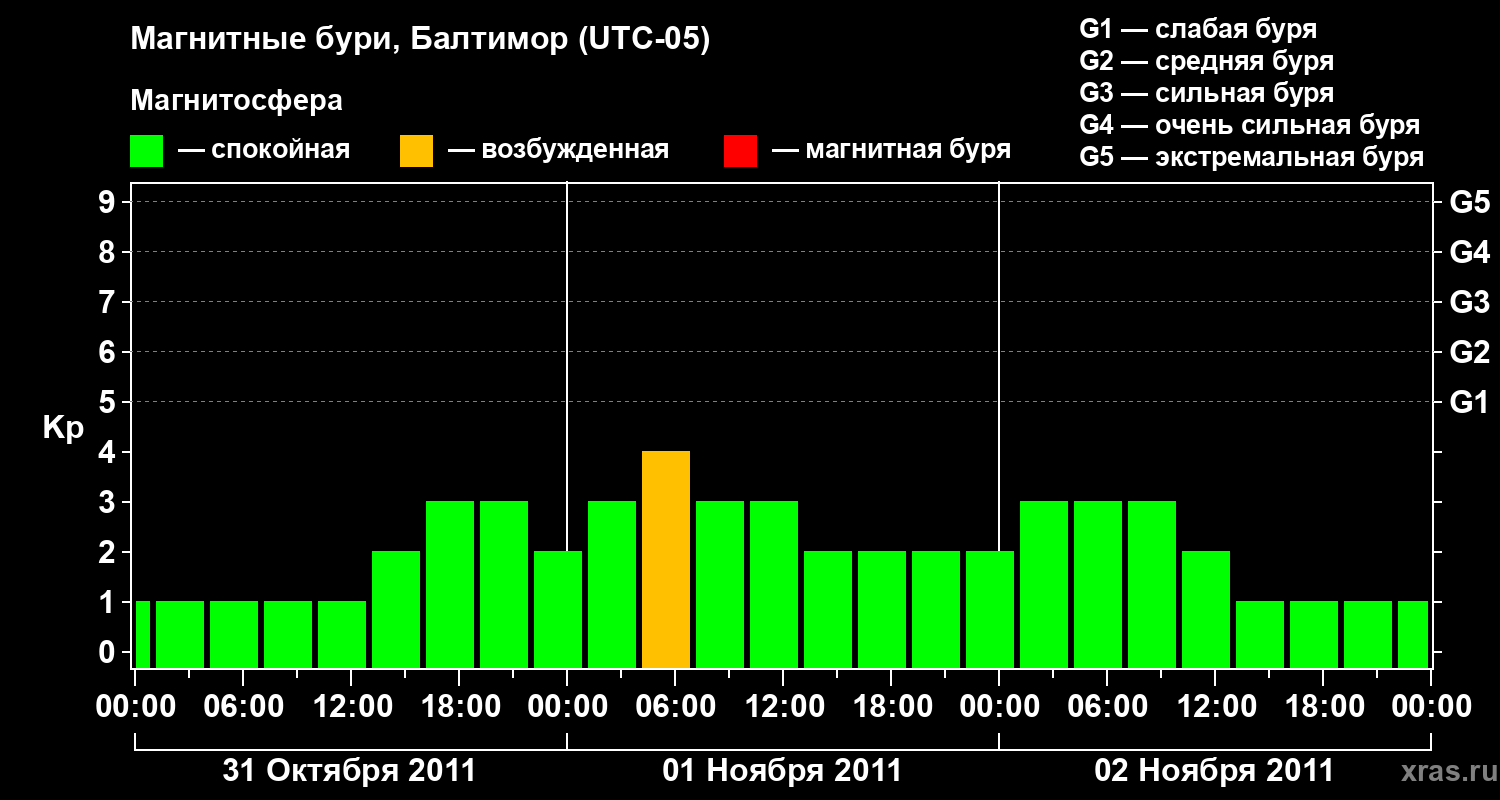The height and width of the screenshot is (800, 1500).
Task: Click '06:00' time label under 01 Ноября
Action: (x=675, y=707)
